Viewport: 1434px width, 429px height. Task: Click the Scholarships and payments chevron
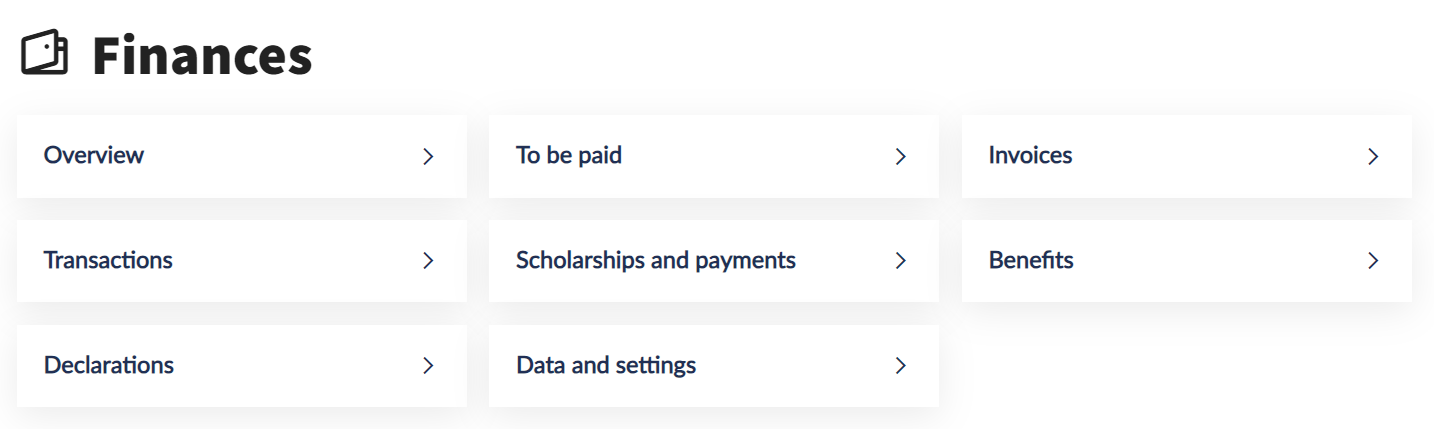pyautogui.click(x=900, y=261)
